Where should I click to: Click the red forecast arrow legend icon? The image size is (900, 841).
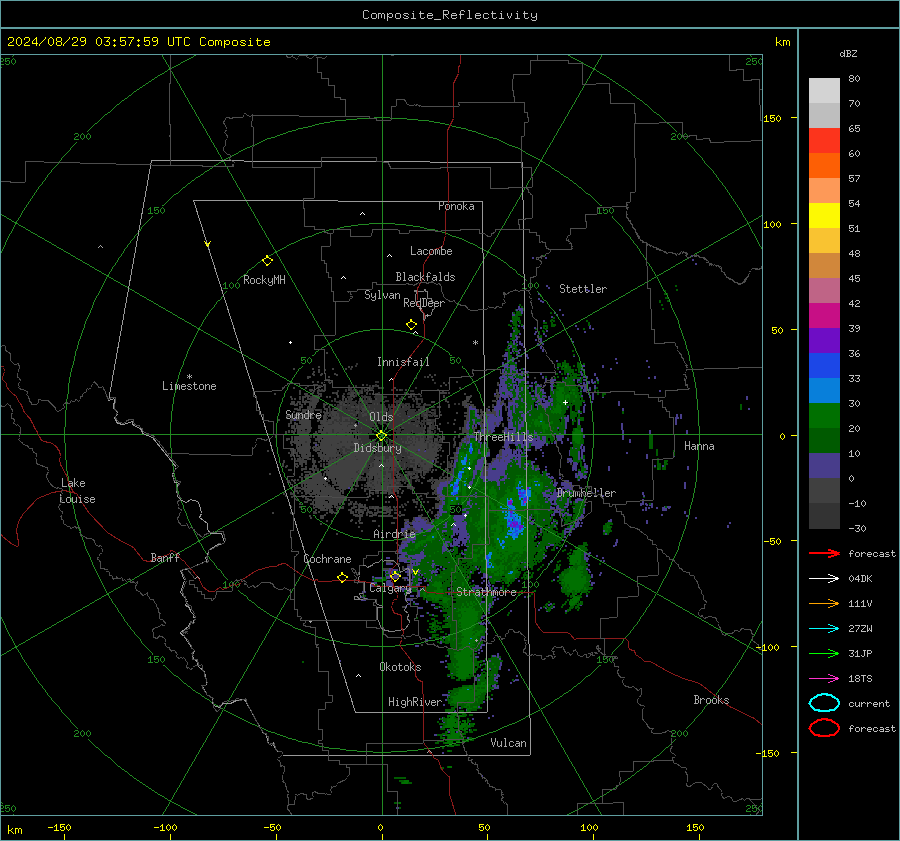pos(824,553)
